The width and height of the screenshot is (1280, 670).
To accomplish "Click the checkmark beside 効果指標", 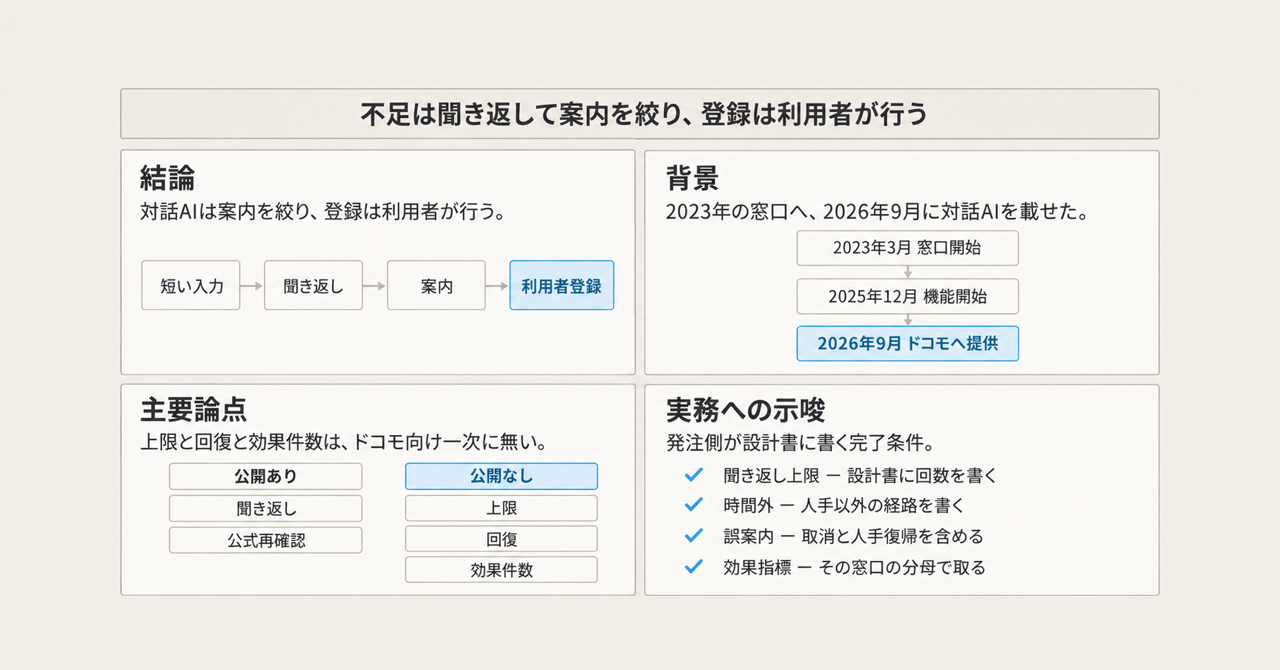I will click(x=693, y=566).
